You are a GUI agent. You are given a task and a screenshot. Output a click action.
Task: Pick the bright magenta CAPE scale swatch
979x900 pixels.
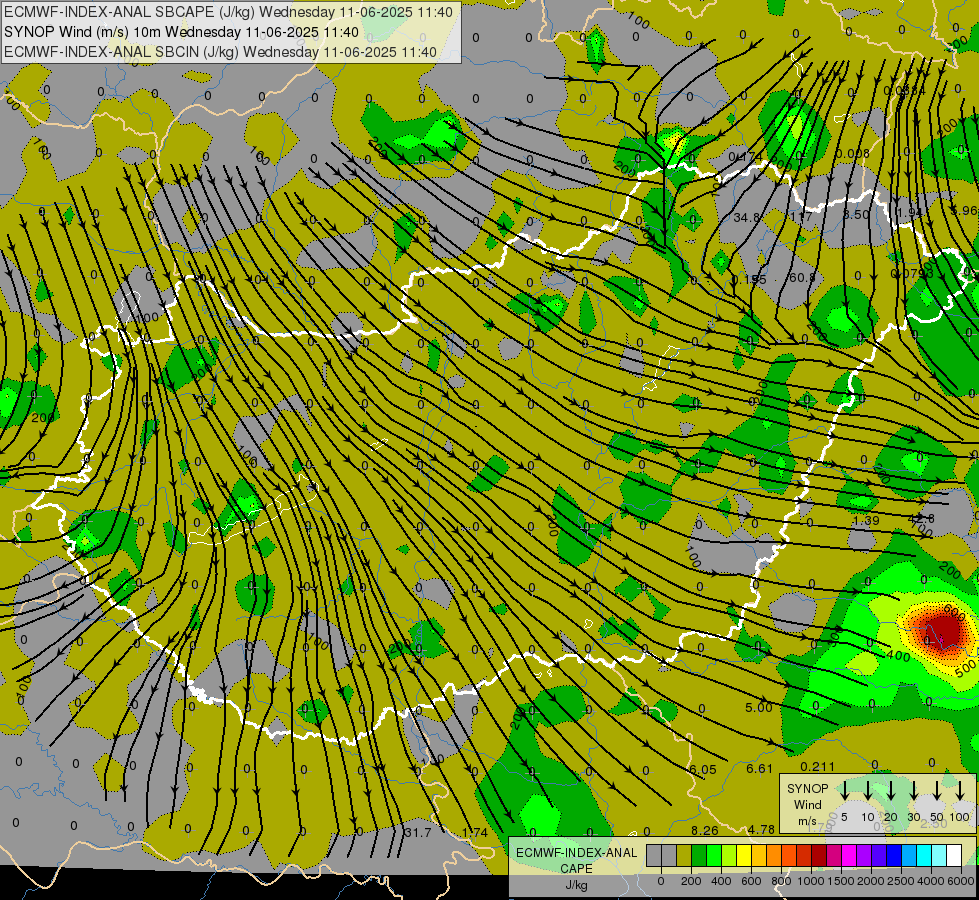pyautogui.click(x=849, y=855)
